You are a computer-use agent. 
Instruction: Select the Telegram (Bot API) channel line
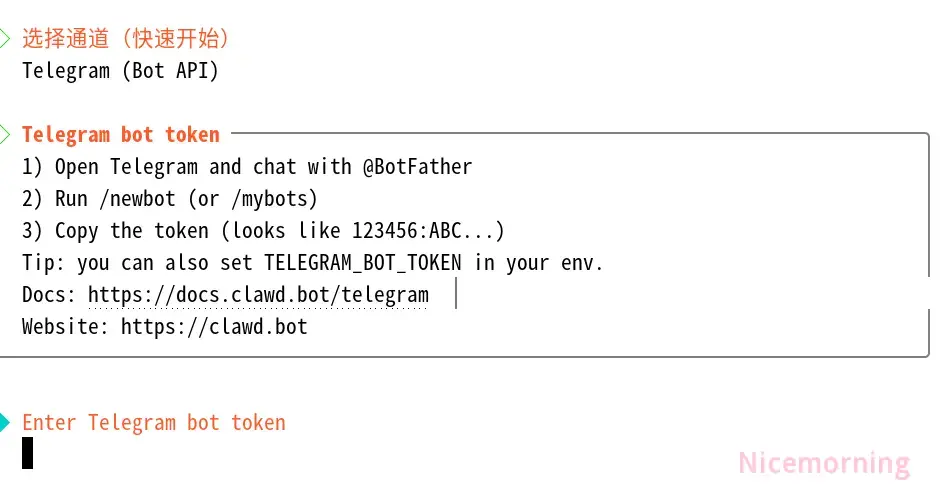120,71
